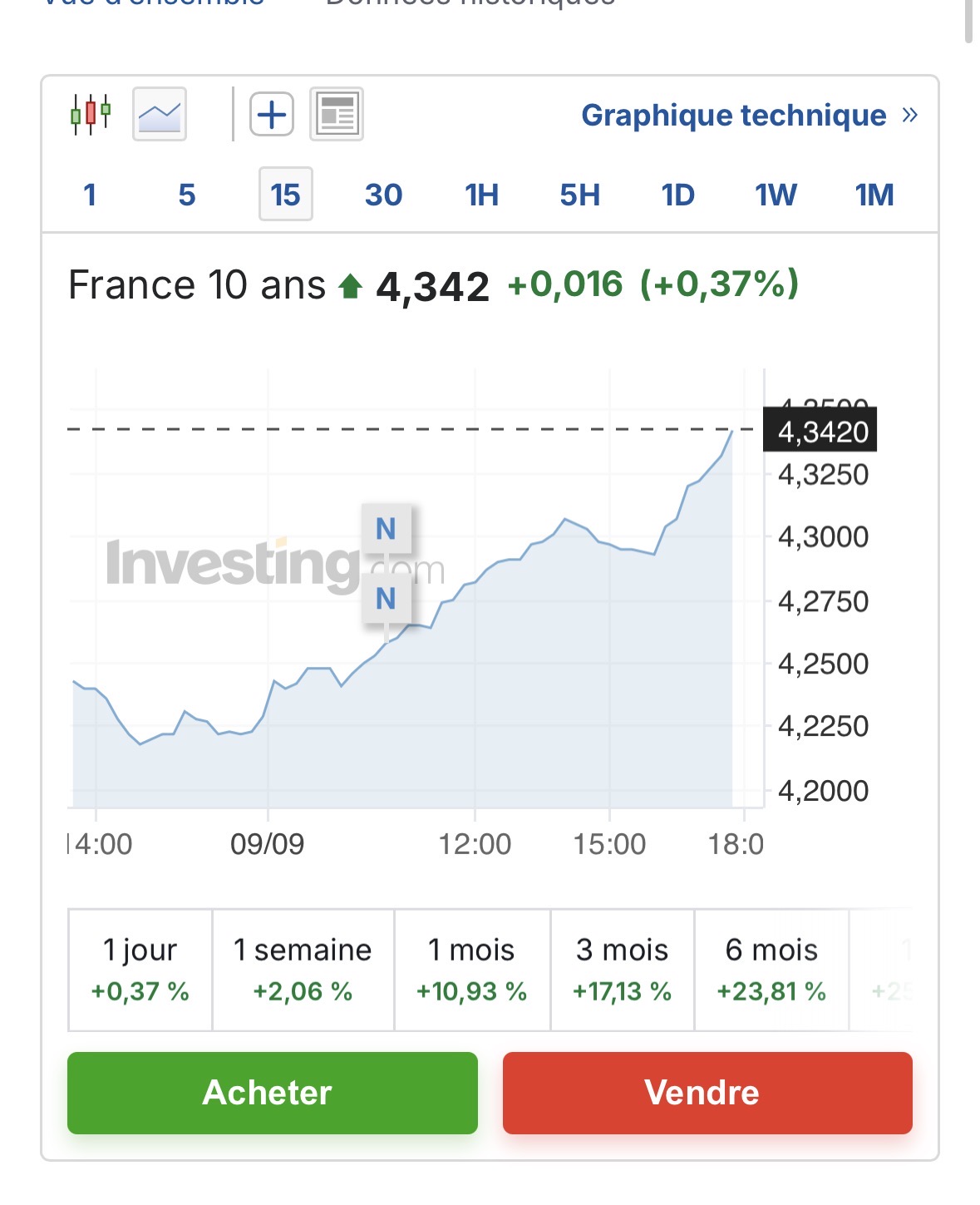Switch chart to 1H interval
This screenshot has width=980, height=1205.
pyautogui.click(x=482, y=195)
